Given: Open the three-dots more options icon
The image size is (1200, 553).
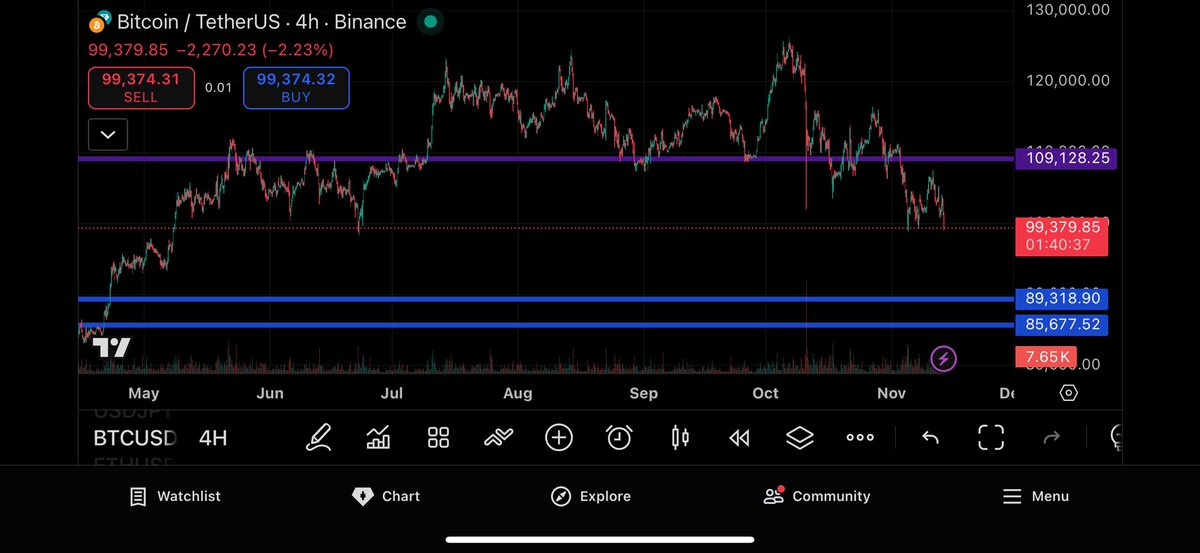Looking at the screenshot, I should click(860, 437).
